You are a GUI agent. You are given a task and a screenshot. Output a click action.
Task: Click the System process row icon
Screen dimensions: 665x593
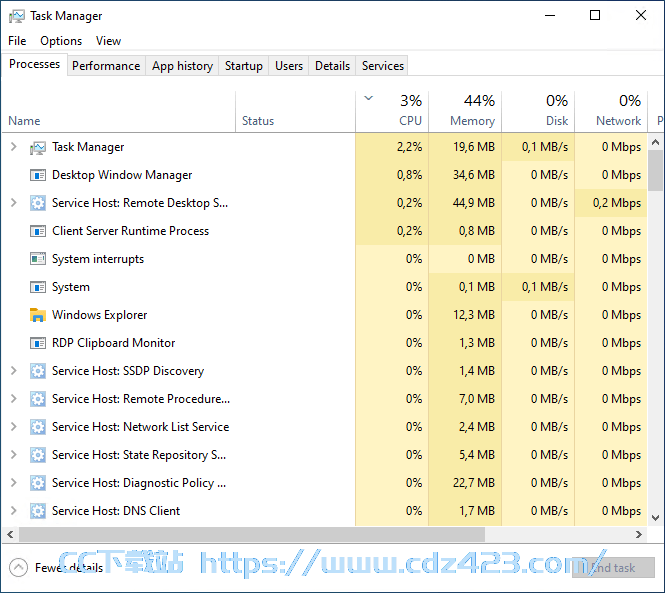coord(38,287)
